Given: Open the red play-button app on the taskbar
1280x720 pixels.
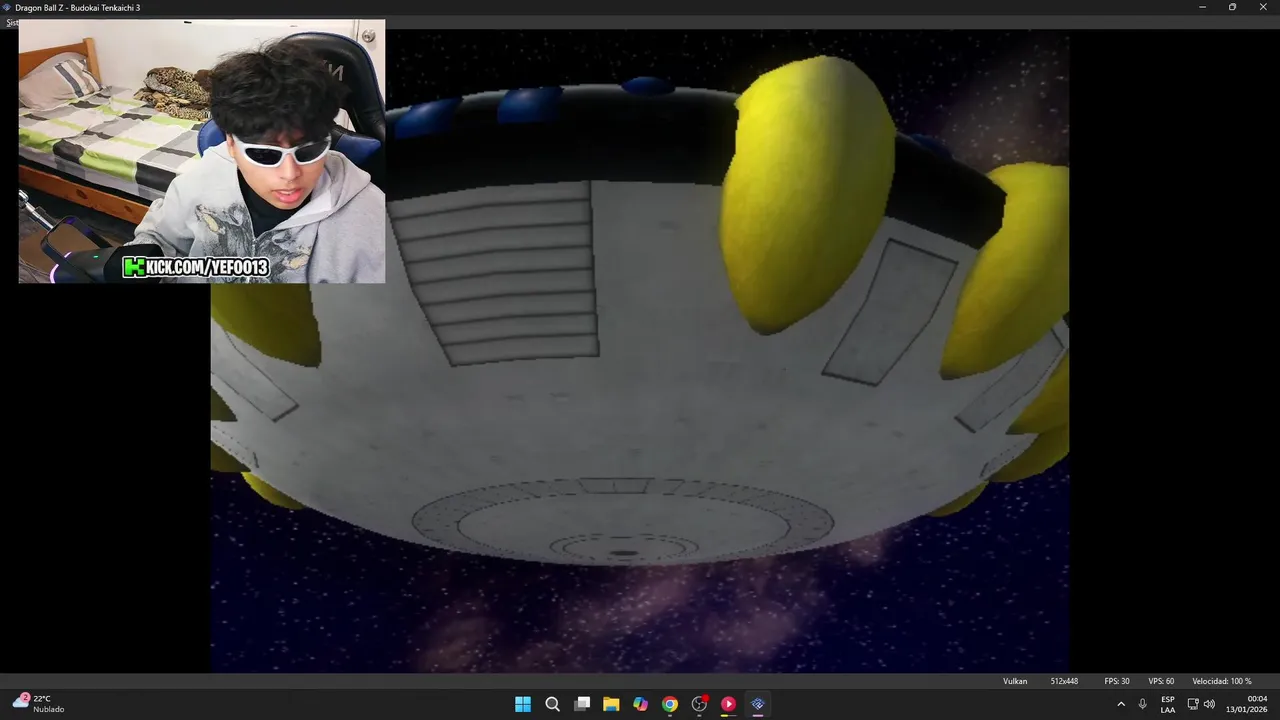Looking at the screenshot, I should (728, 704).
